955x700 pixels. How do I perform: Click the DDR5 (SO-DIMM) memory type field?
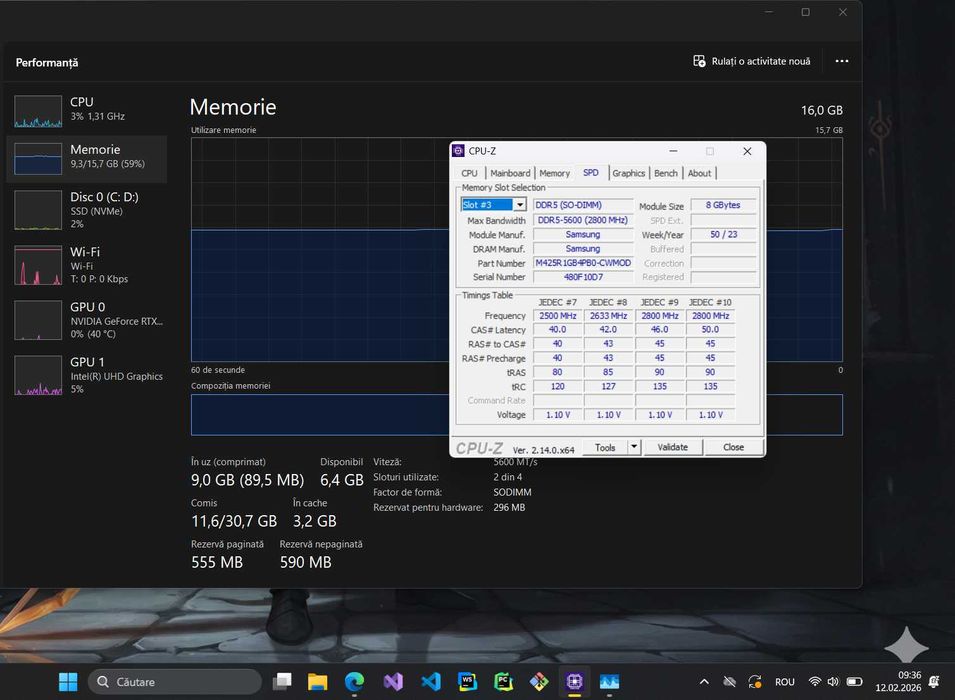click(583, 205)
